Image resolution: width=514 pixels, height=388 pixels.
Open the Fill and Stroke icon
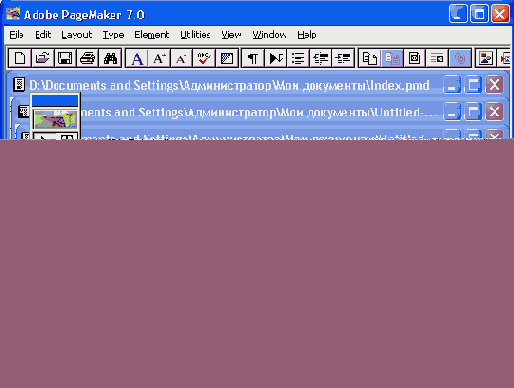[x=227, y=58]
